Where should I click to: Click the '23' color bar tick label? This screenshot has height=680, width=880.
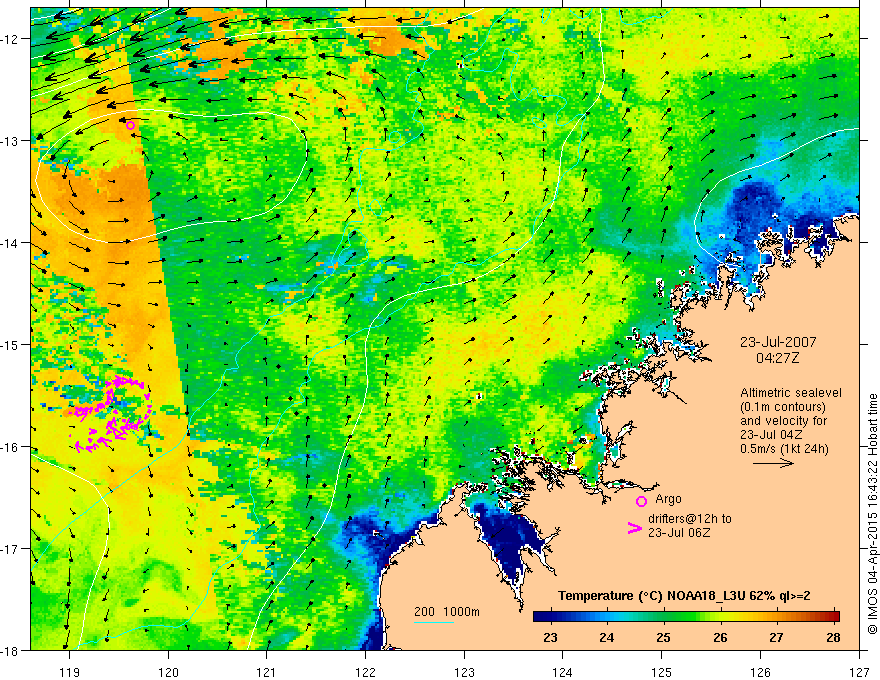(551, 637)
